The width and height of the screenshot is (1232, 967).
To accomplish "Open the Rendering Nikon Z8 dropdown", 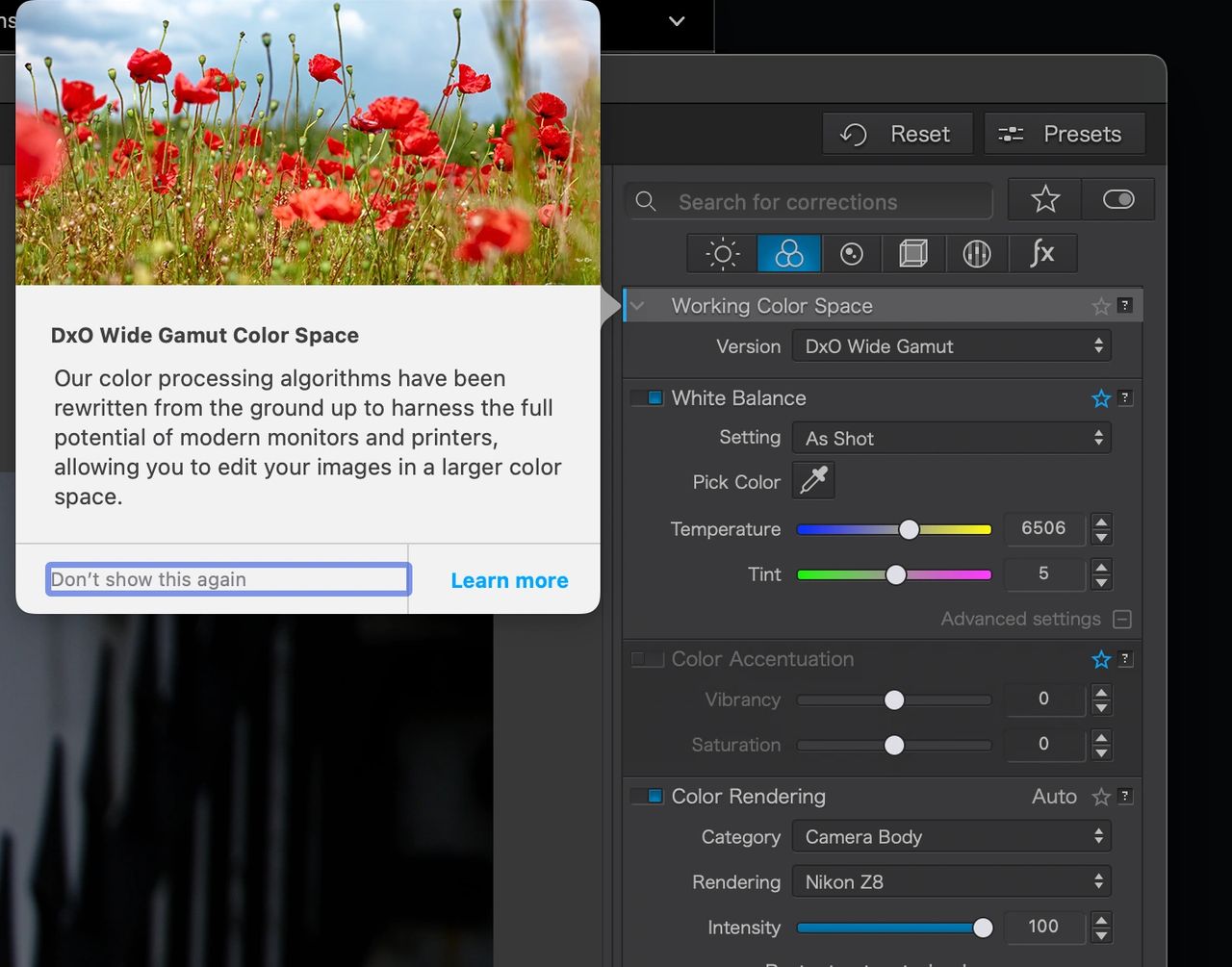I will coord(951,882).
